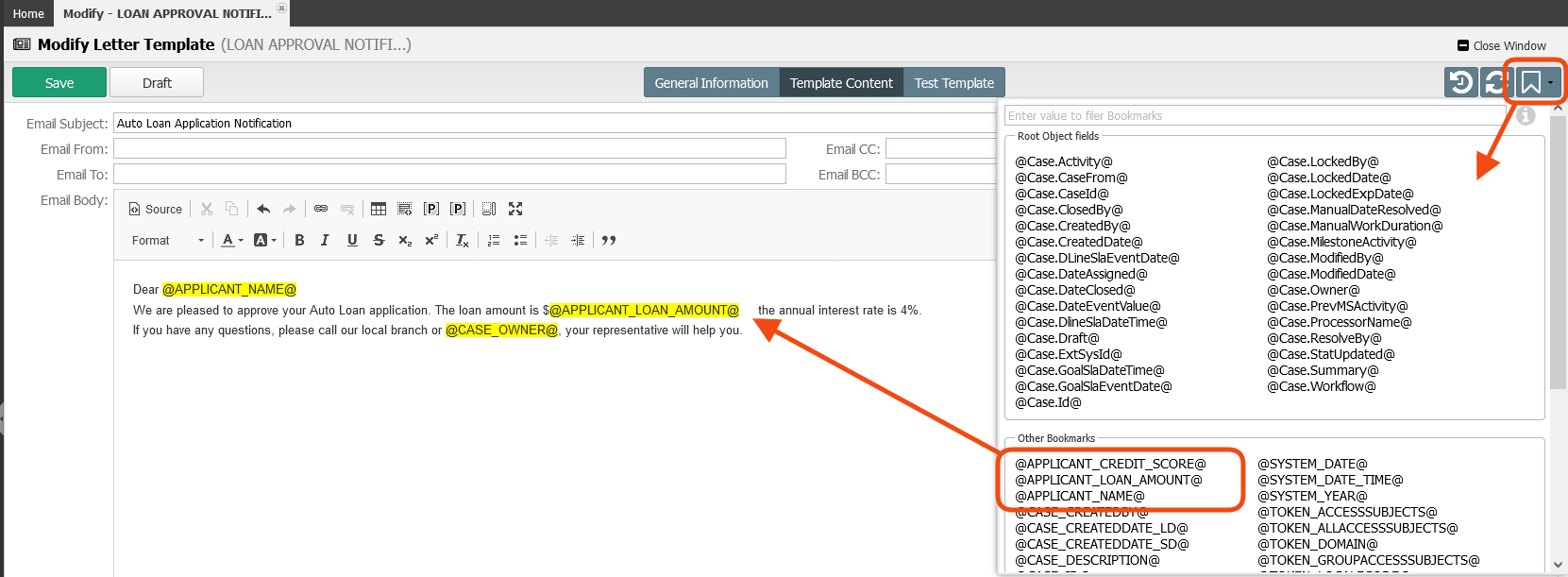The image size is (1568, 577).
Task: Insert a Block Quote
Action: pyautogui.click(x=609, y=240)
